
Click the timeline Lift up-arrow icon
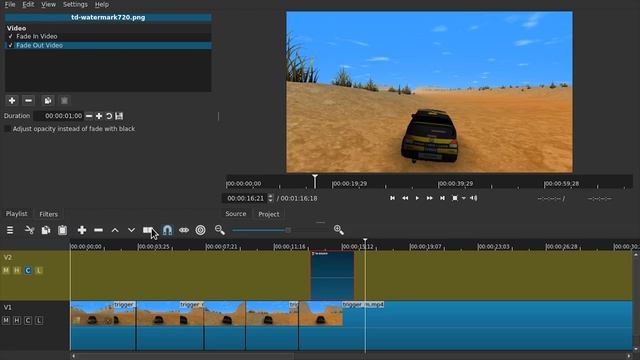coord(115,230)
